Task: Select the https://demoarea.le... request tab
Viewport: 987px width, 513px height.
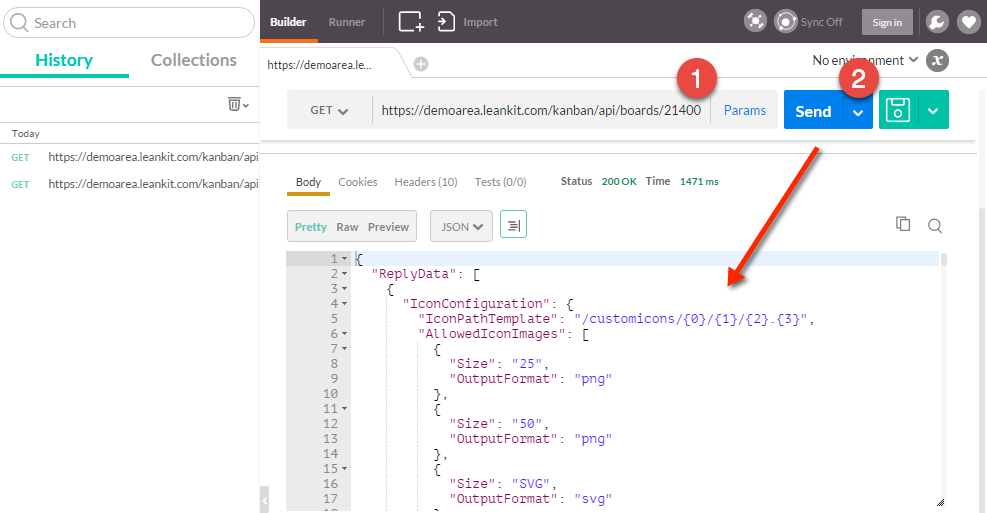Action: coord(320,65)
